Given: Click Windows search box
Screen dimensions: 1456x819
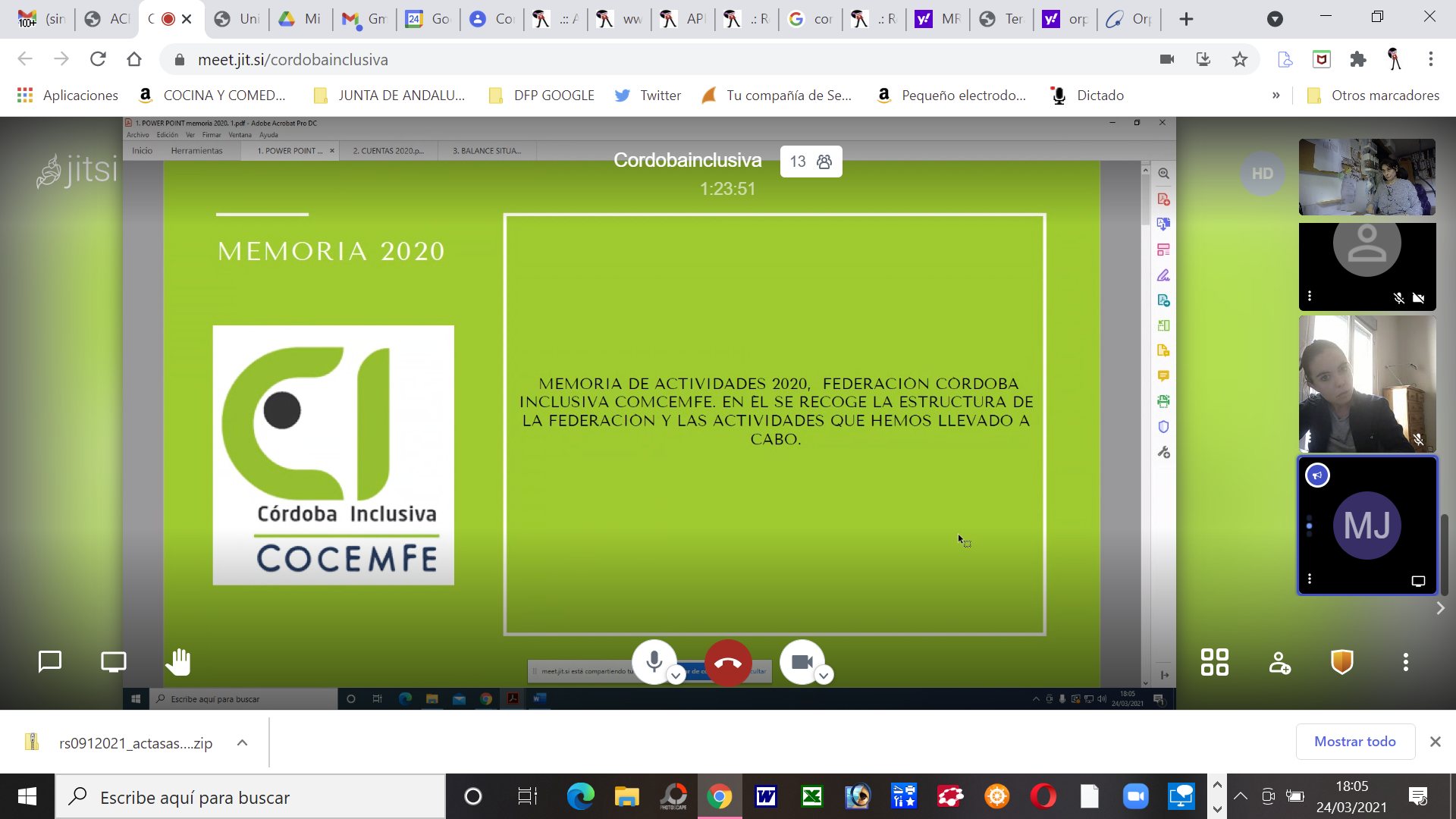Looking at the screenshot, I should click(250, 797).
